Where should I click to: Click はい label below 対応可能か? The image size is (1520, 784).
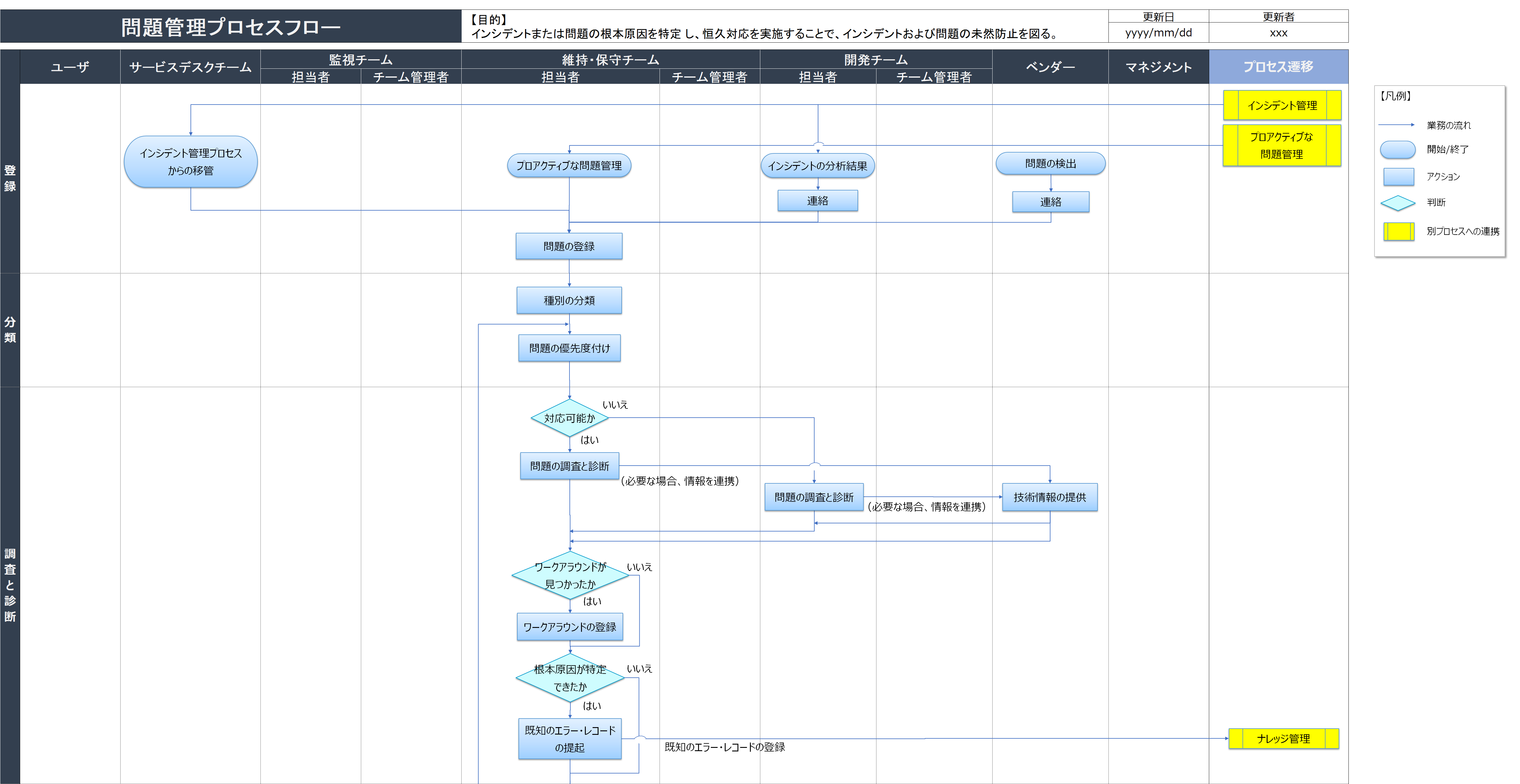(589, 440)
